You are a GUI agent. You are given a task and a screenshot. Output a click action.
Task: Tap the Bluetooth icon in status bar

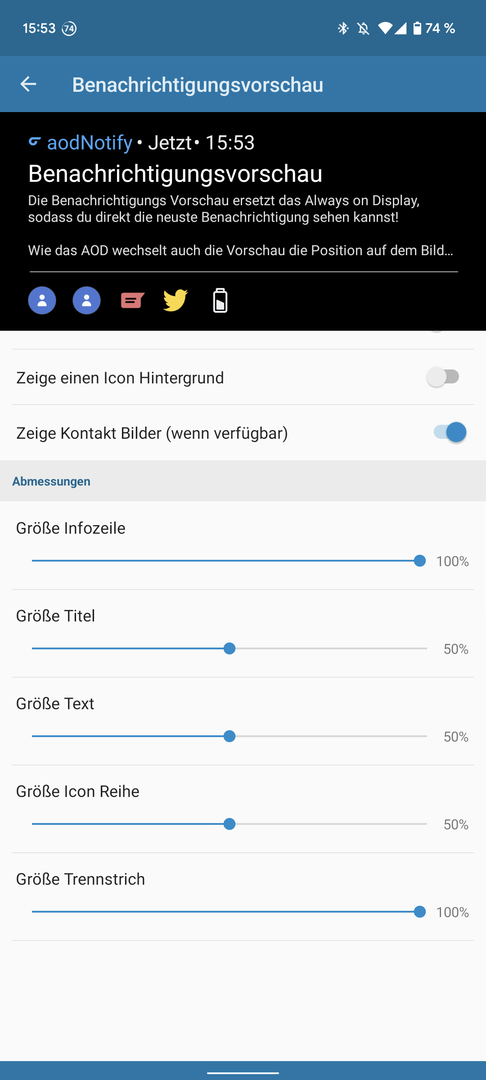tap(343, 28)
